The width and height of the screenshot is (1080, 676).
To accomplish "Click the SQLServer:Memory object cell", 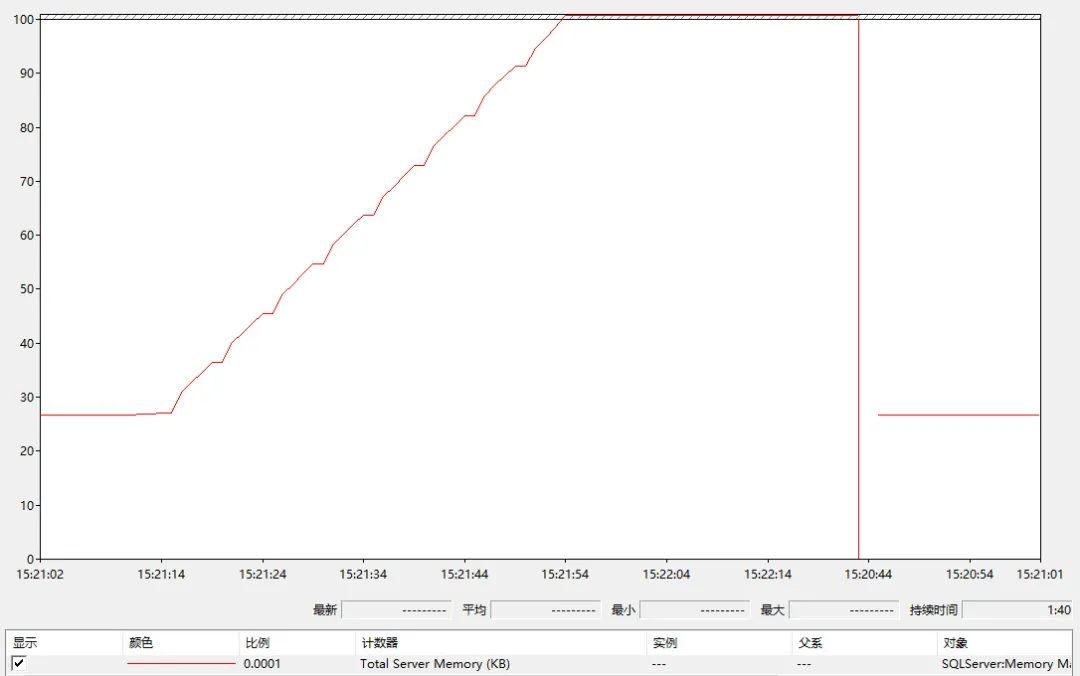I will (x=1006, y=664).
